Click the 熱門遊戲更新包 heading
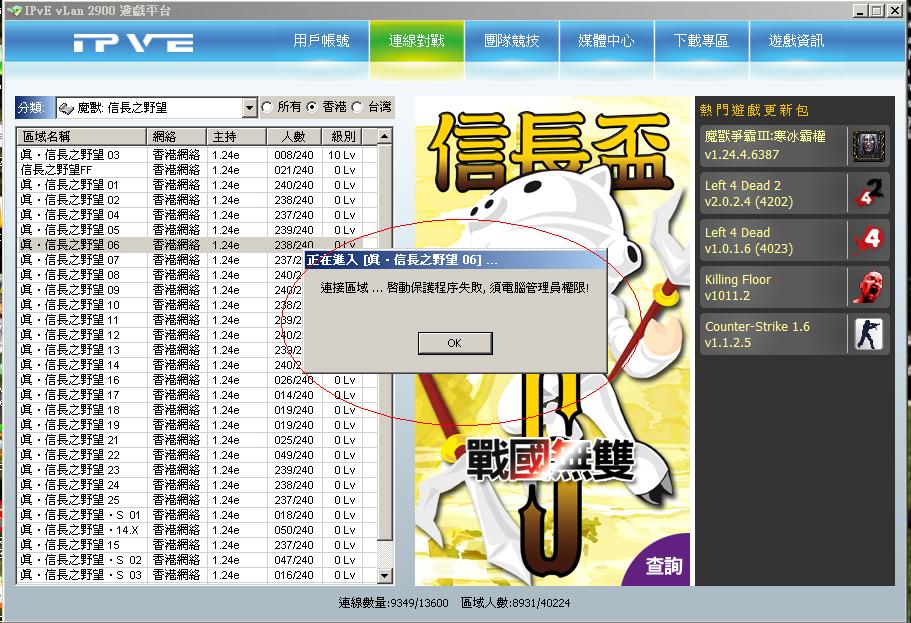The image size is (911, 623). click(x=754, y=110)
